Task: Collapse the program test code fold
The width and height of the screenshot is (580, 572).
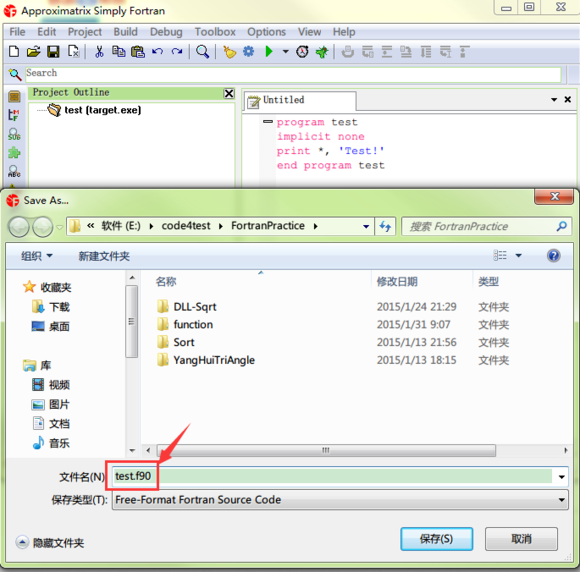Action: (267, 121)
